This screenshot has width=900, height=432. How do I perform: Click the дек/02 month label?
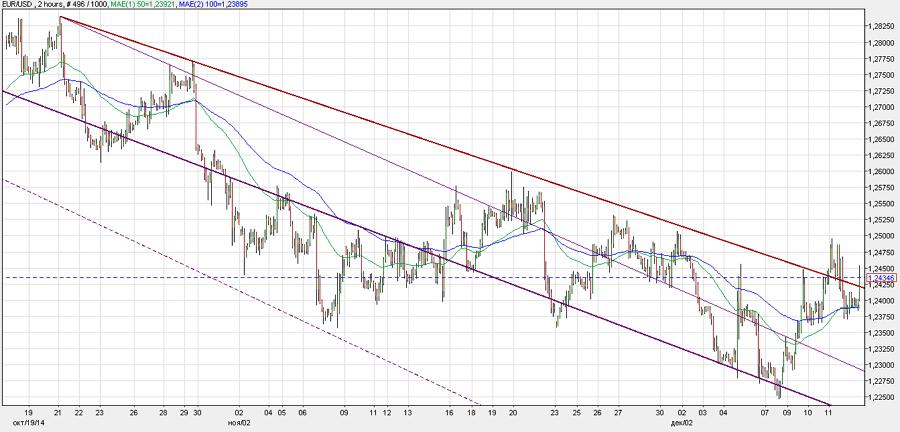pyautogui.click(x=680, y=421)
